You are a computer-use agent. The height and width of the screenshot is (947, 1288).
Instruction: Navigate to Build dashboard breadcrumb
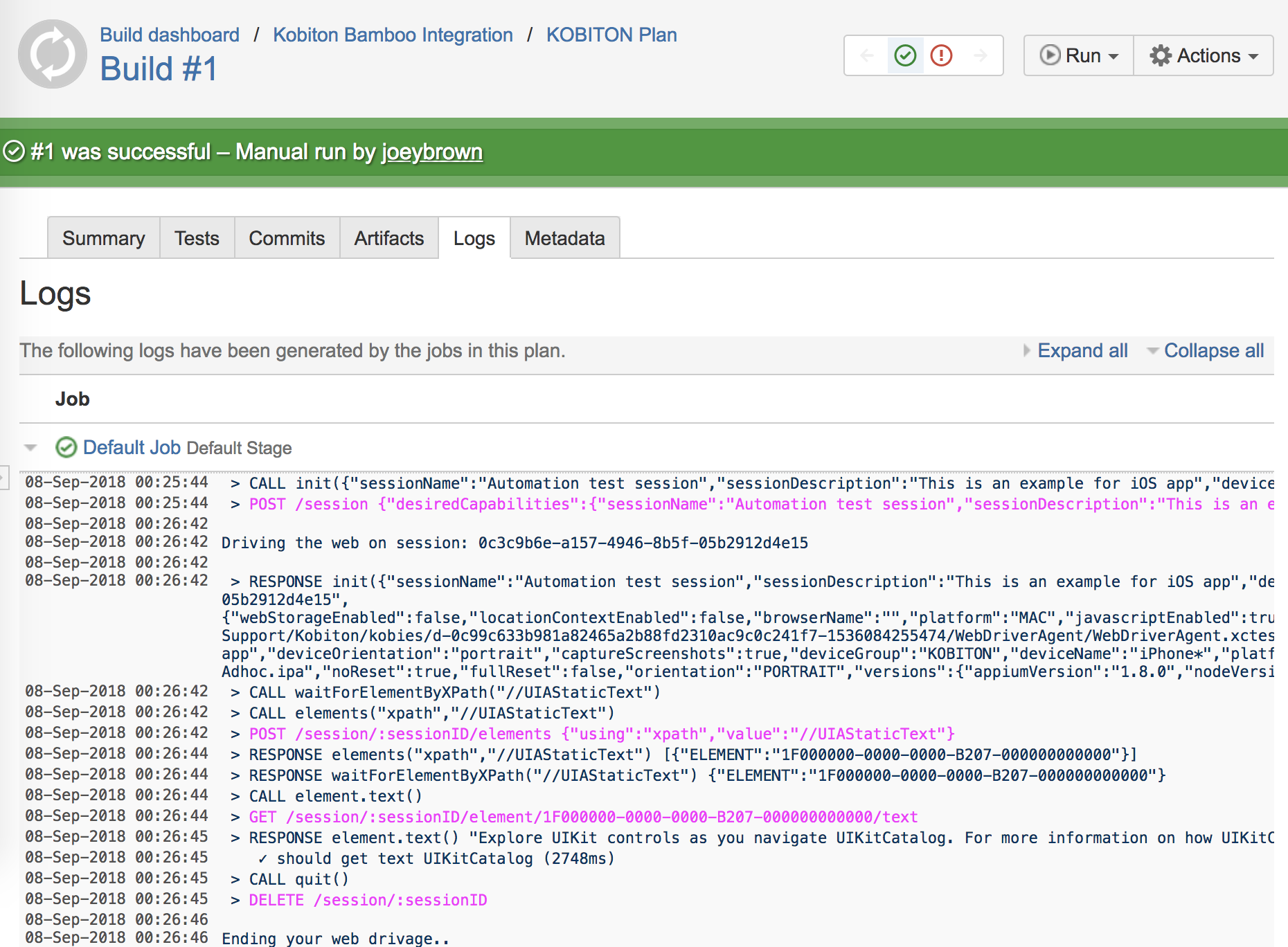(x=170, y=35)
